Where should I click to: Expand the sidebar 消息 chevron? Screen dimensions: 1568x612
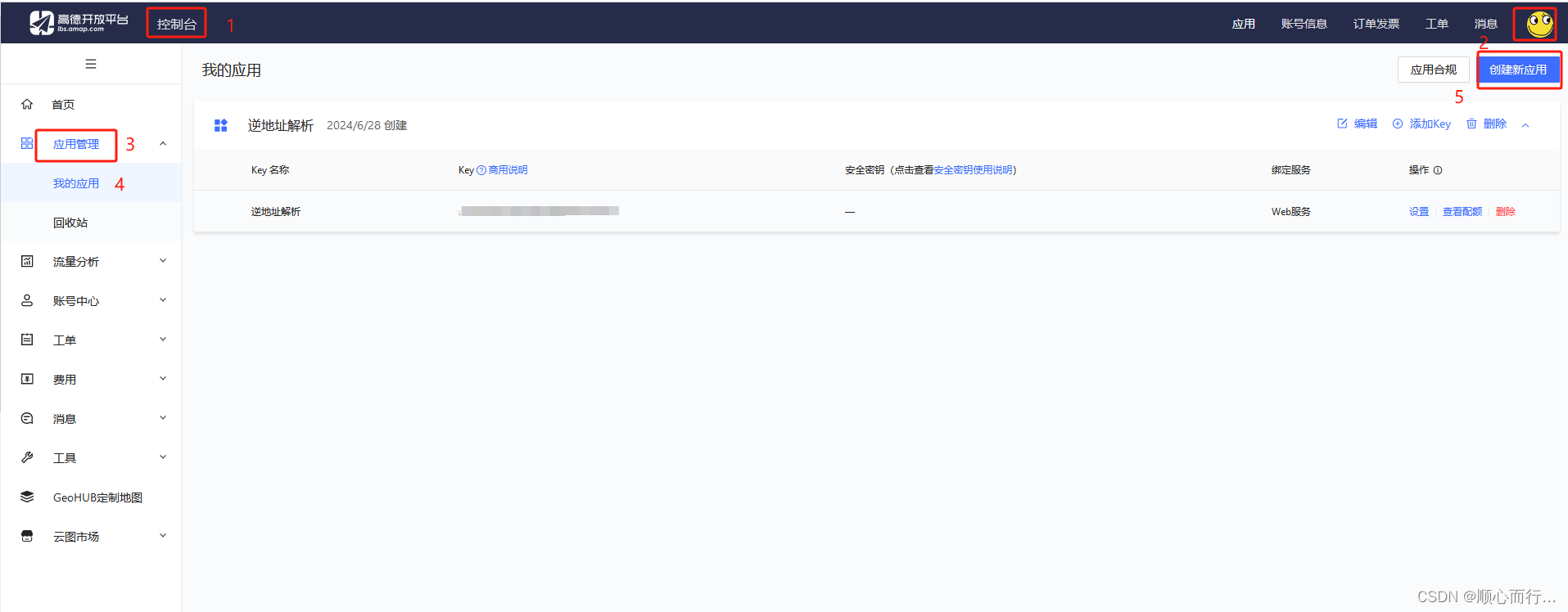click(x=163, y=418)
